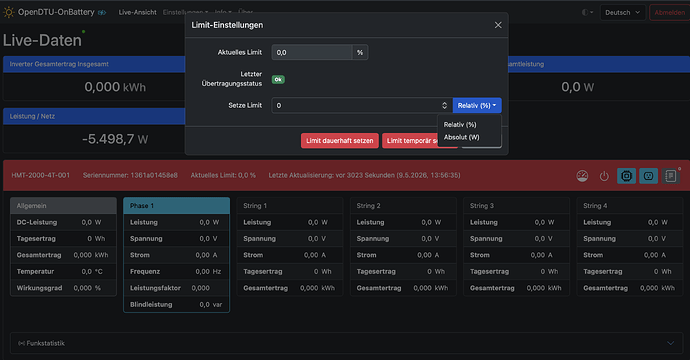This screenshot has width=690, height=360.
Task: Click the Funkstatistik broadcast icon
Action: click(21, 343)
